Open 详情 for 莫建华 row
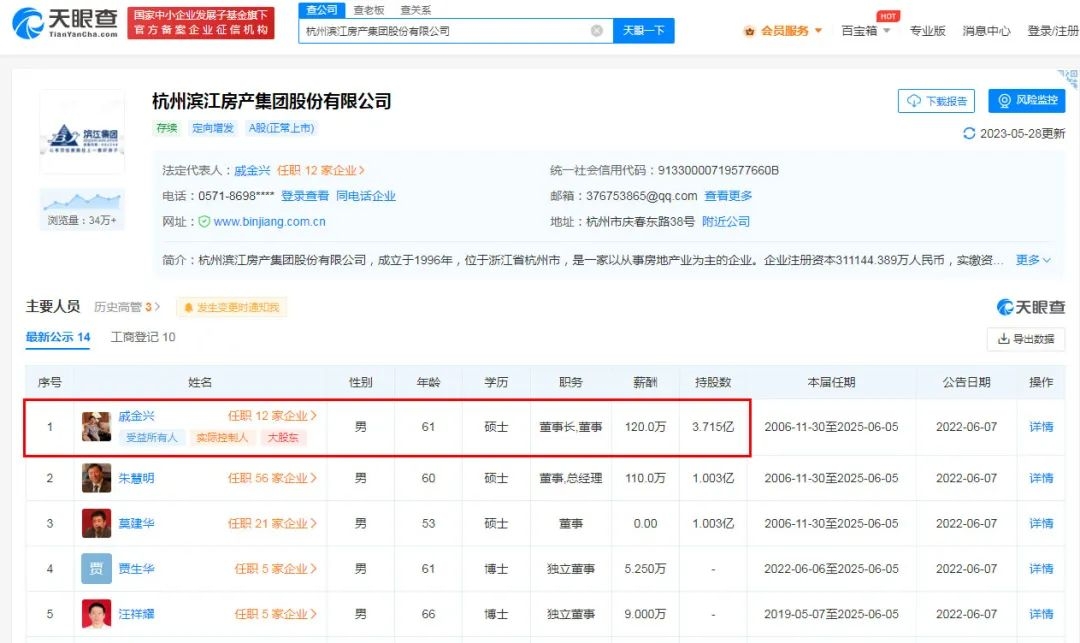The image size is (1080, 643). click(x=1041, y=523)
